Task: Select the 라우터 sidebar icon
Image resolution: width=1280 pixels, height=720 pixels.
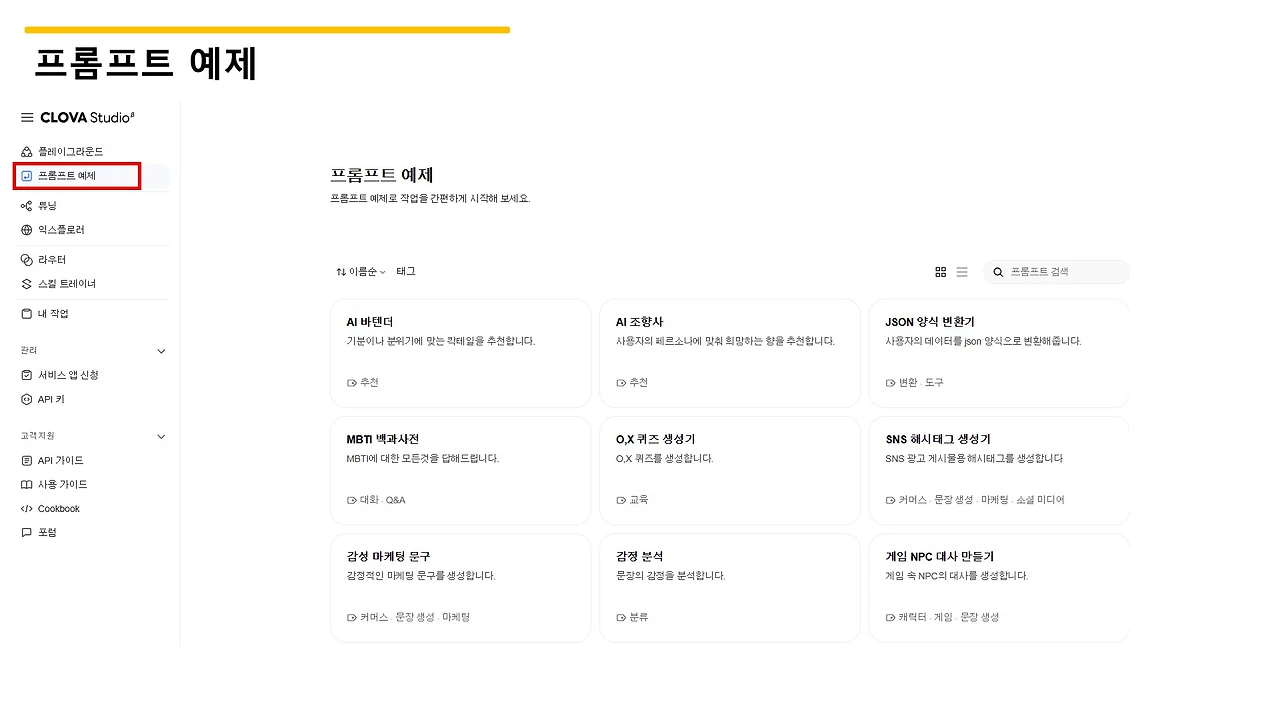Action: (27, 259)
